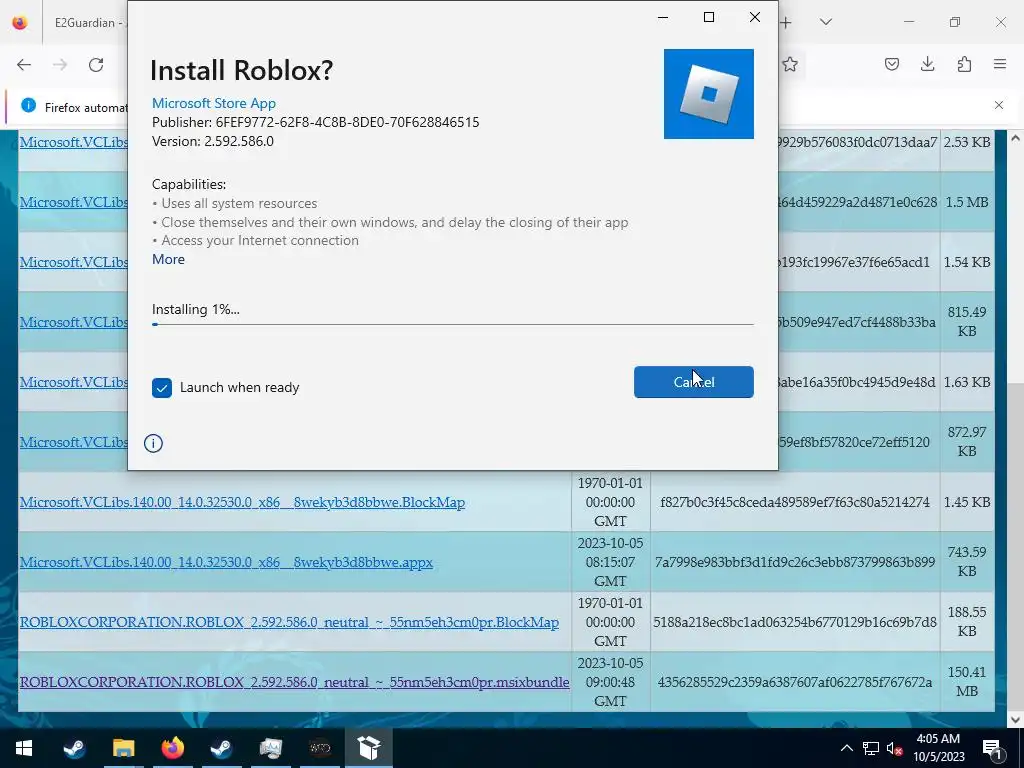Cancel the Roblox installation

(x=694, y=382)
